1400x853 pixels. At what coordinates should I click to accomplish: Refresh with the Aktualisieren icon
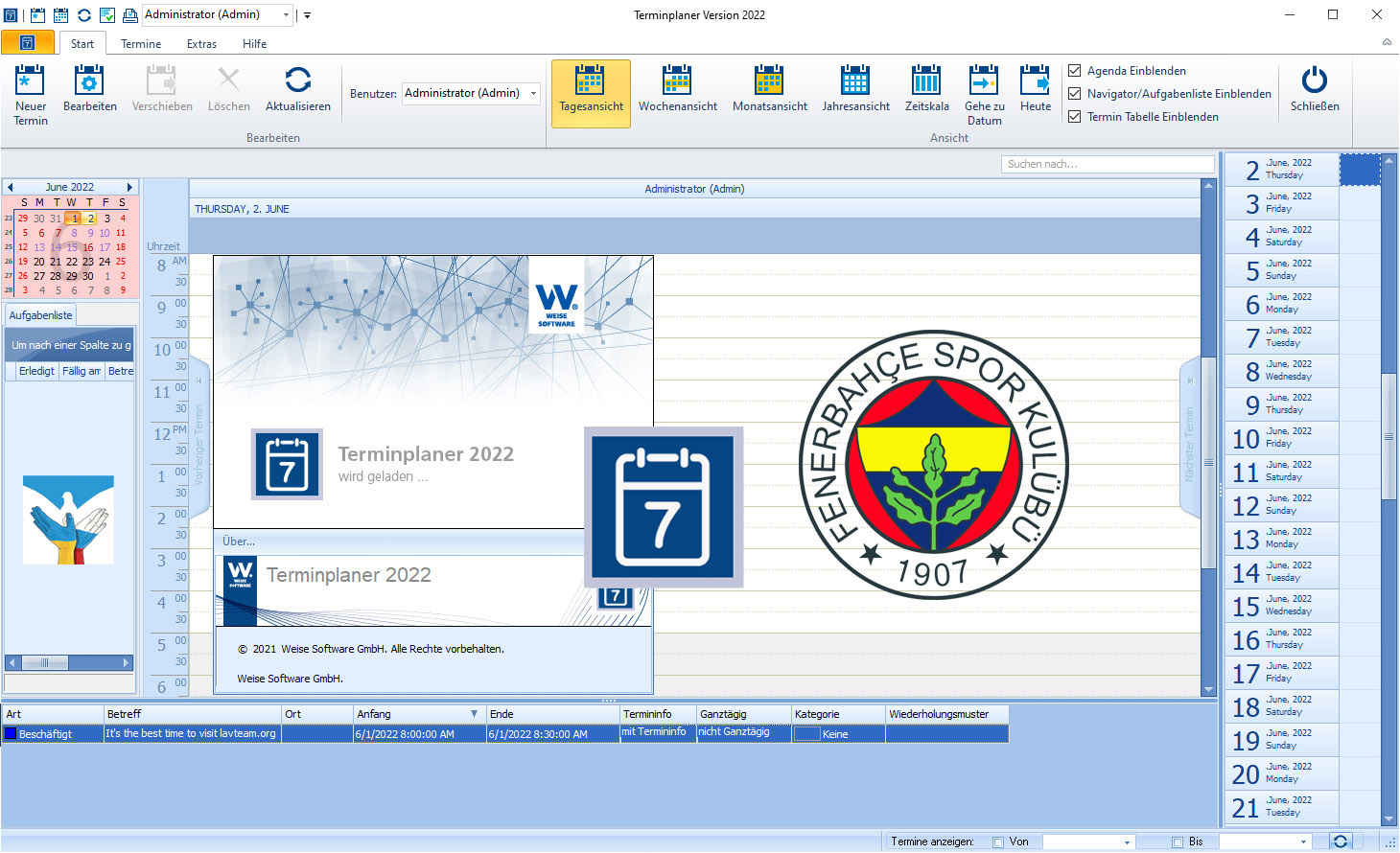(x=297, y=81)
